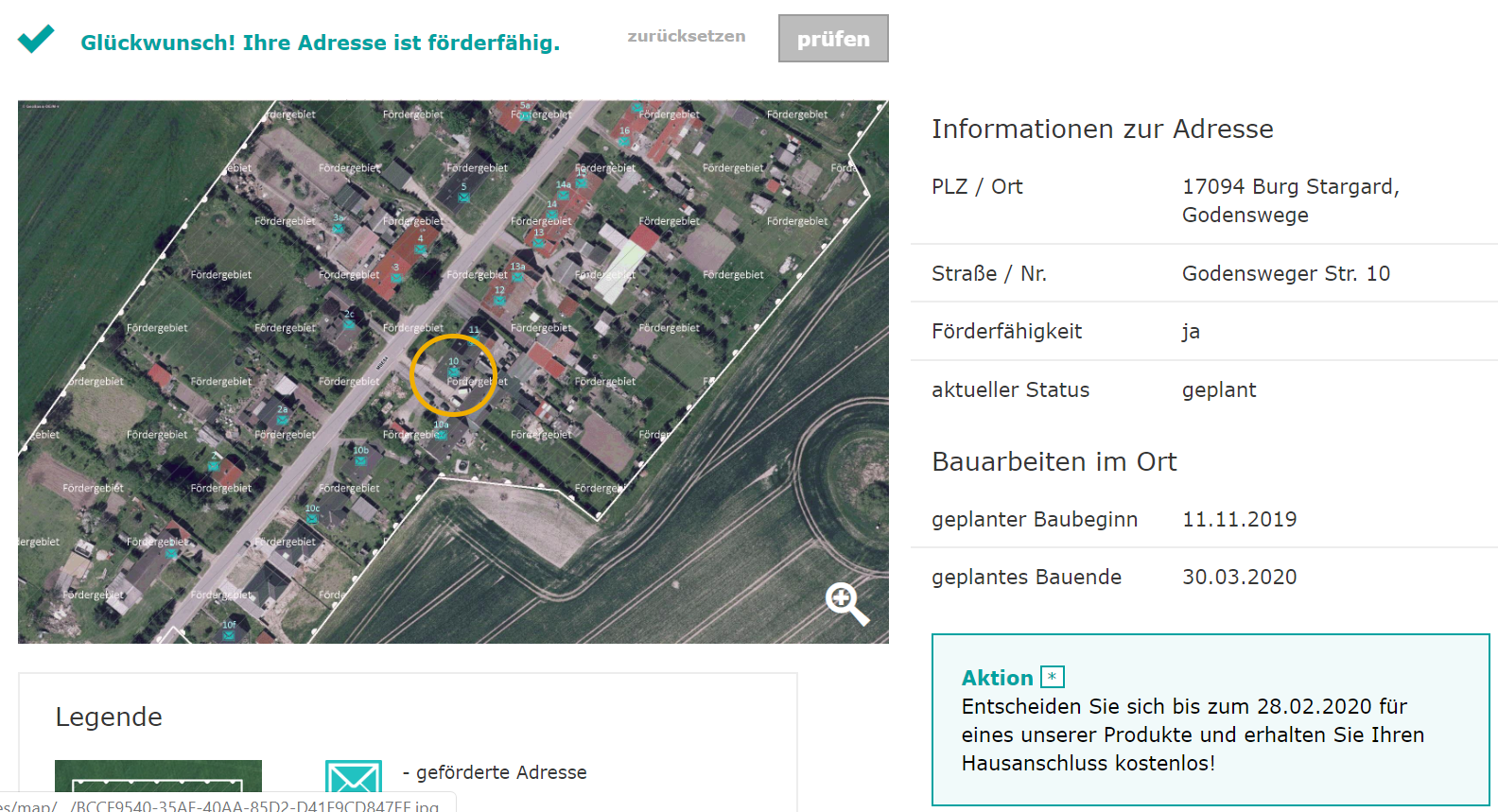Click envelope marker for house 2c
The image size is (1498, 812).
coord(349,324)
